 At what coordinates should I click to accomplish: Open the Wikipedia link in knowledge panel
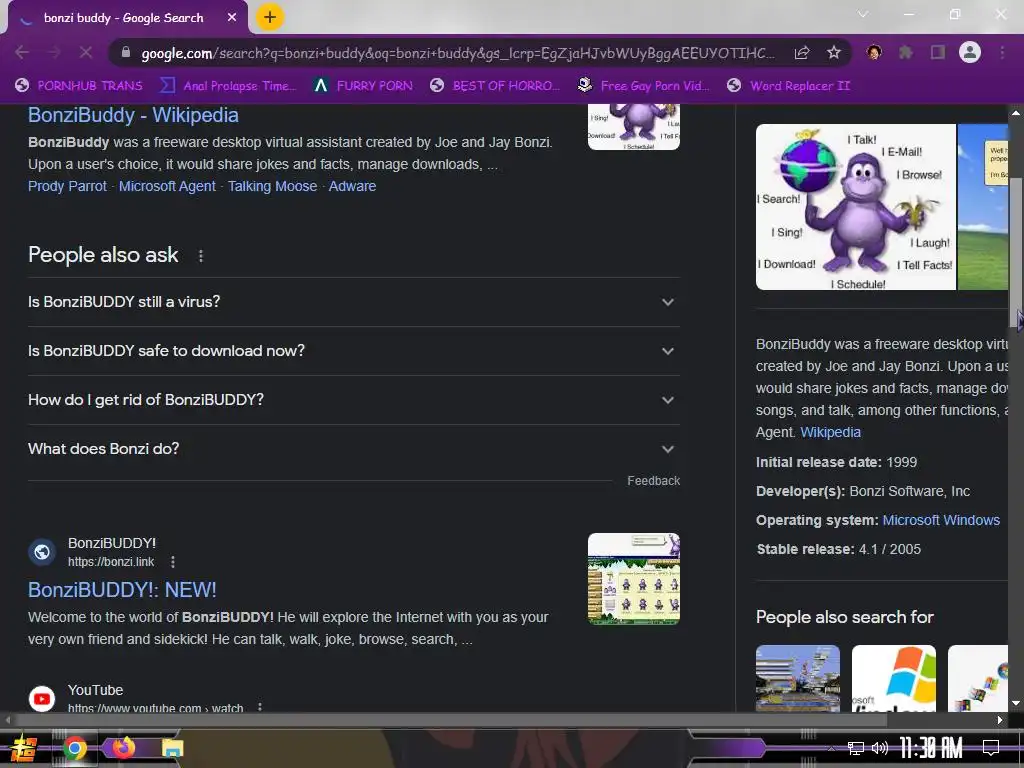pyautogui.click(x=830, y=432)
